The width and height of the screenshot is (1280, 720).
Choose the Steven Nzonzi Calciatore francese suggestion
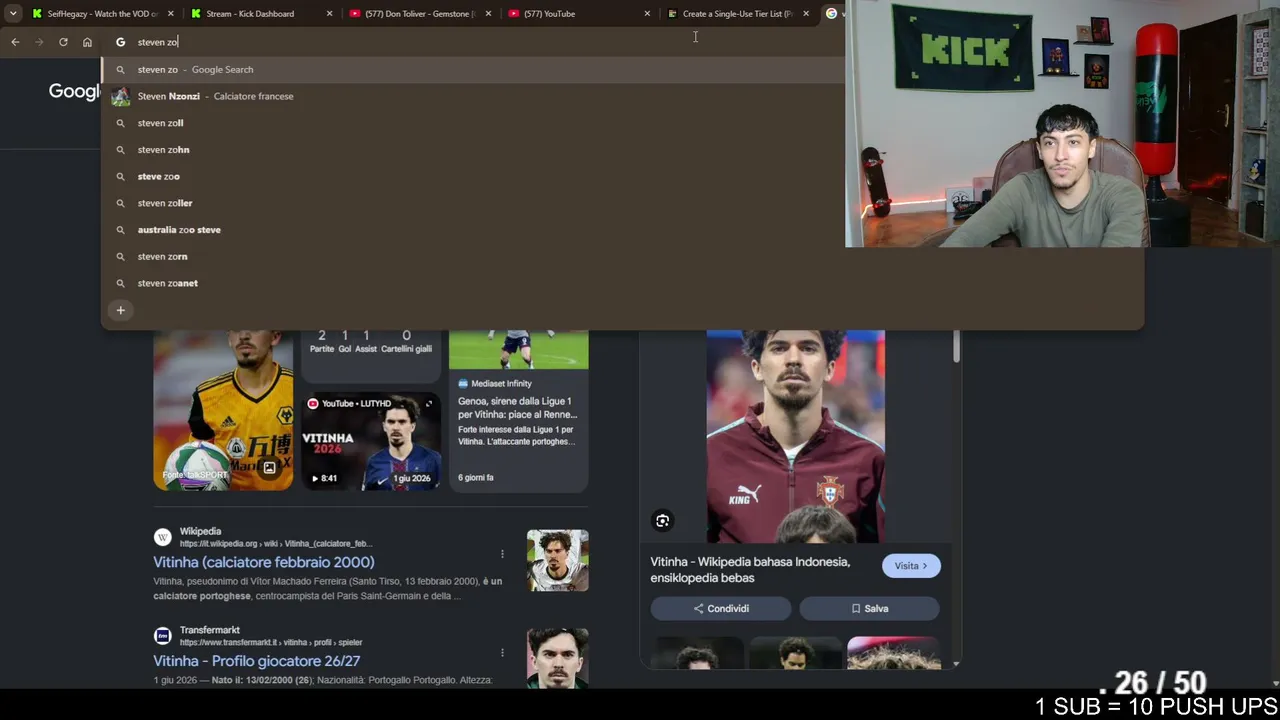click(472, 96)
